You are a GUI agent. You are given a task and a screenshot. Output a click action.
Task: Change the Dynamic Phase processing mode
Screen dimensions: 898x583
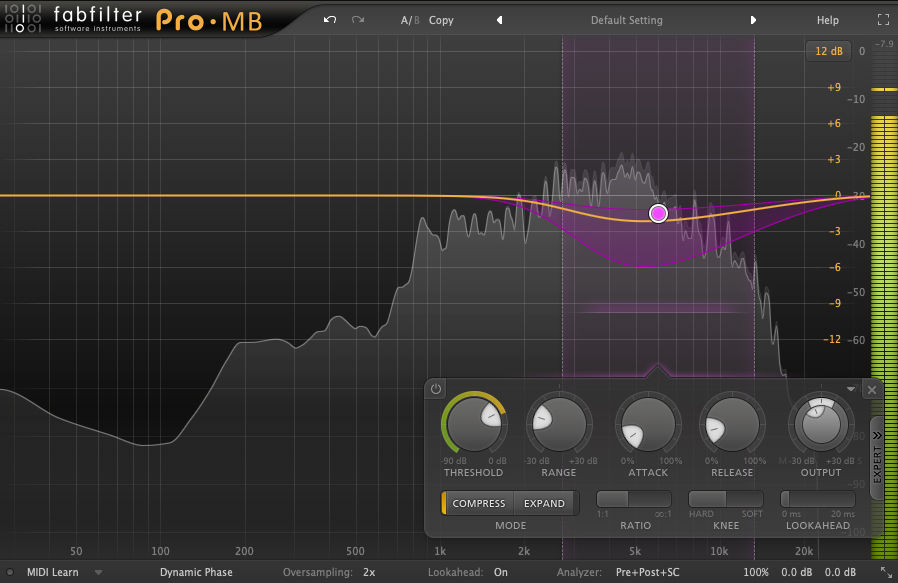pos(196,572)
